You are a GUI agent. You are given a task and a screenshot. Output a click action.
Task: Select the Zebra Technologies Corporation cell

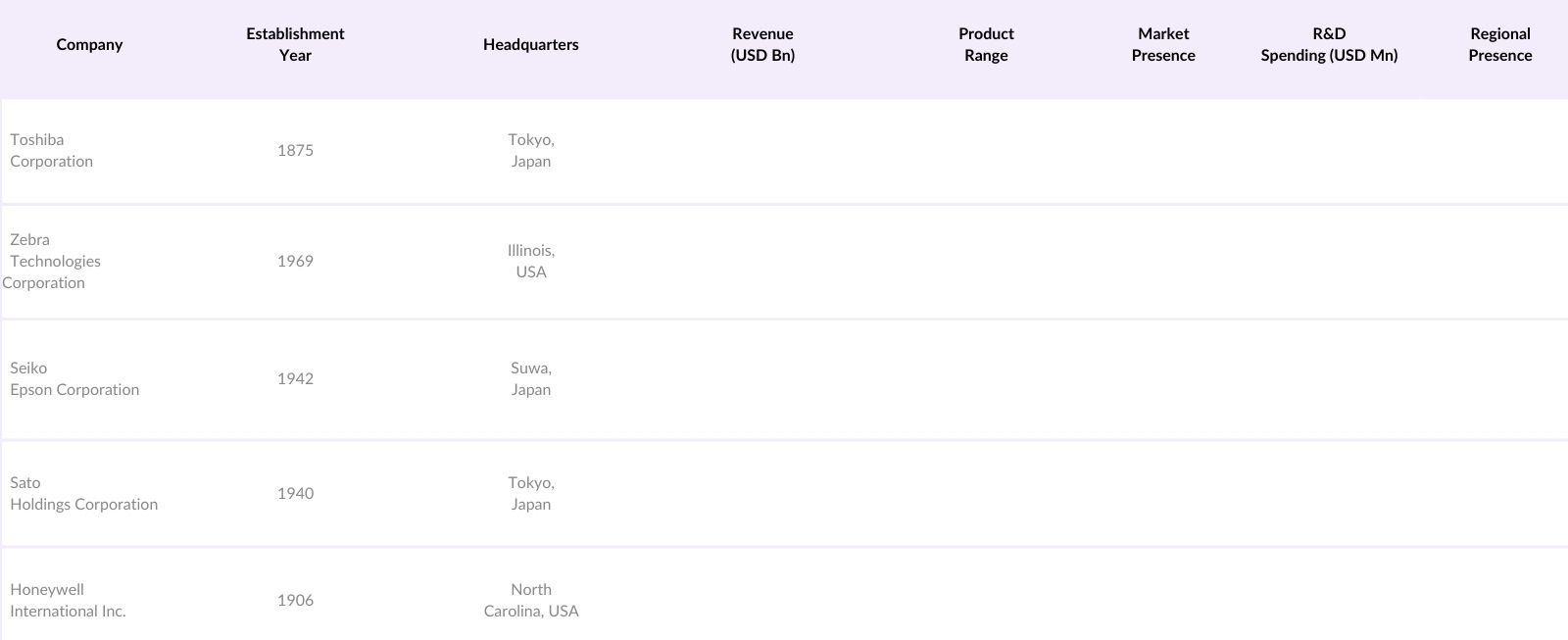pyautogui.click(x=55, y=262)
